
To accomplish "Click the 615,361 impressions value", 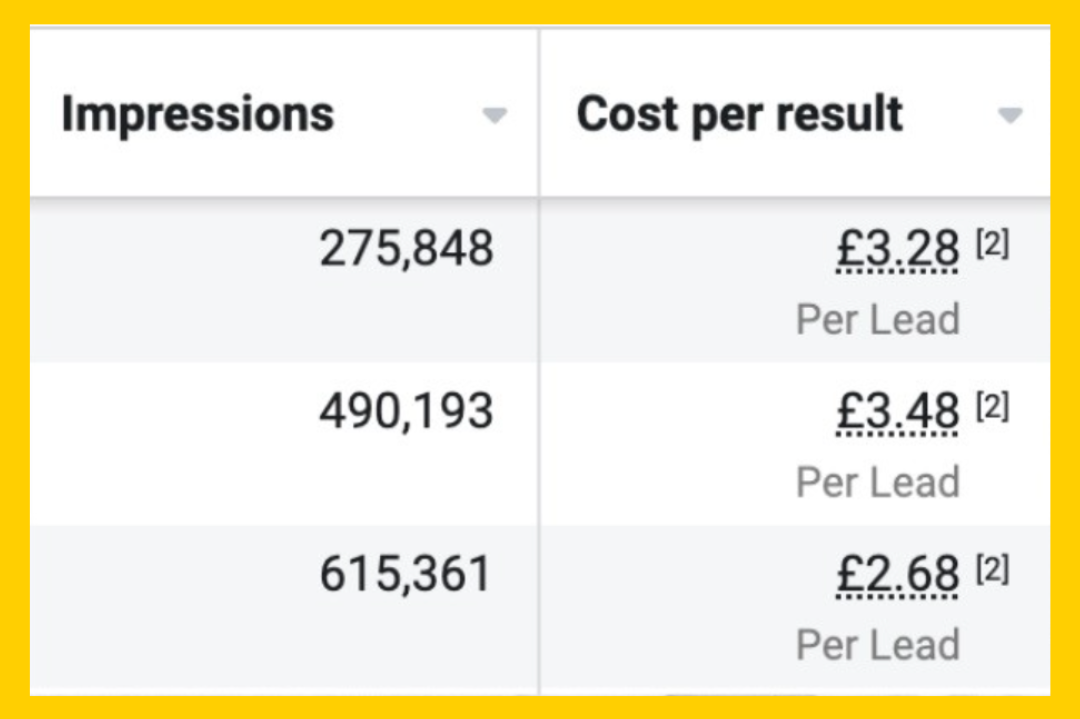I will [x=406, y=574].
